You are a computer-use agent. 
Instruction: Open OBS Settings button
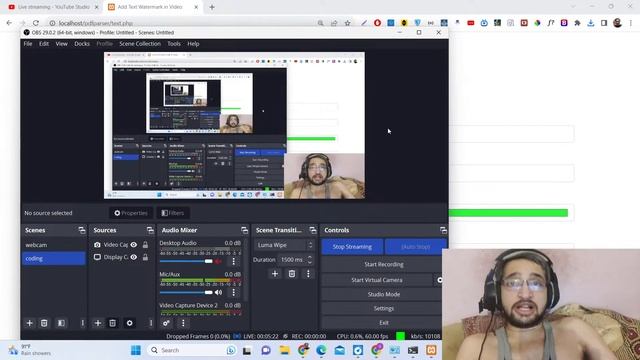384,309
